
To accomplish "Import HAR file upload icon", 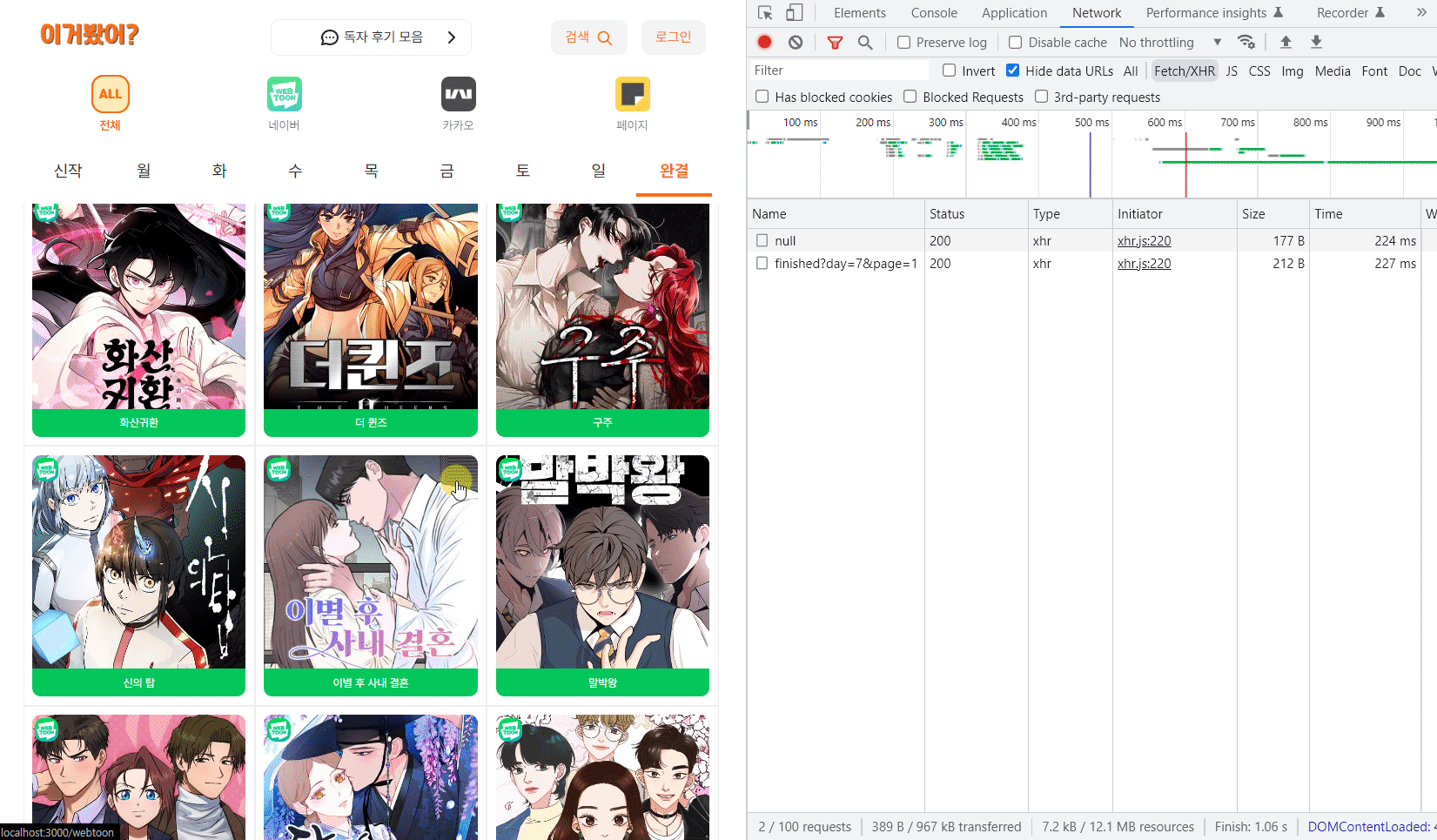I will 1286,42.
